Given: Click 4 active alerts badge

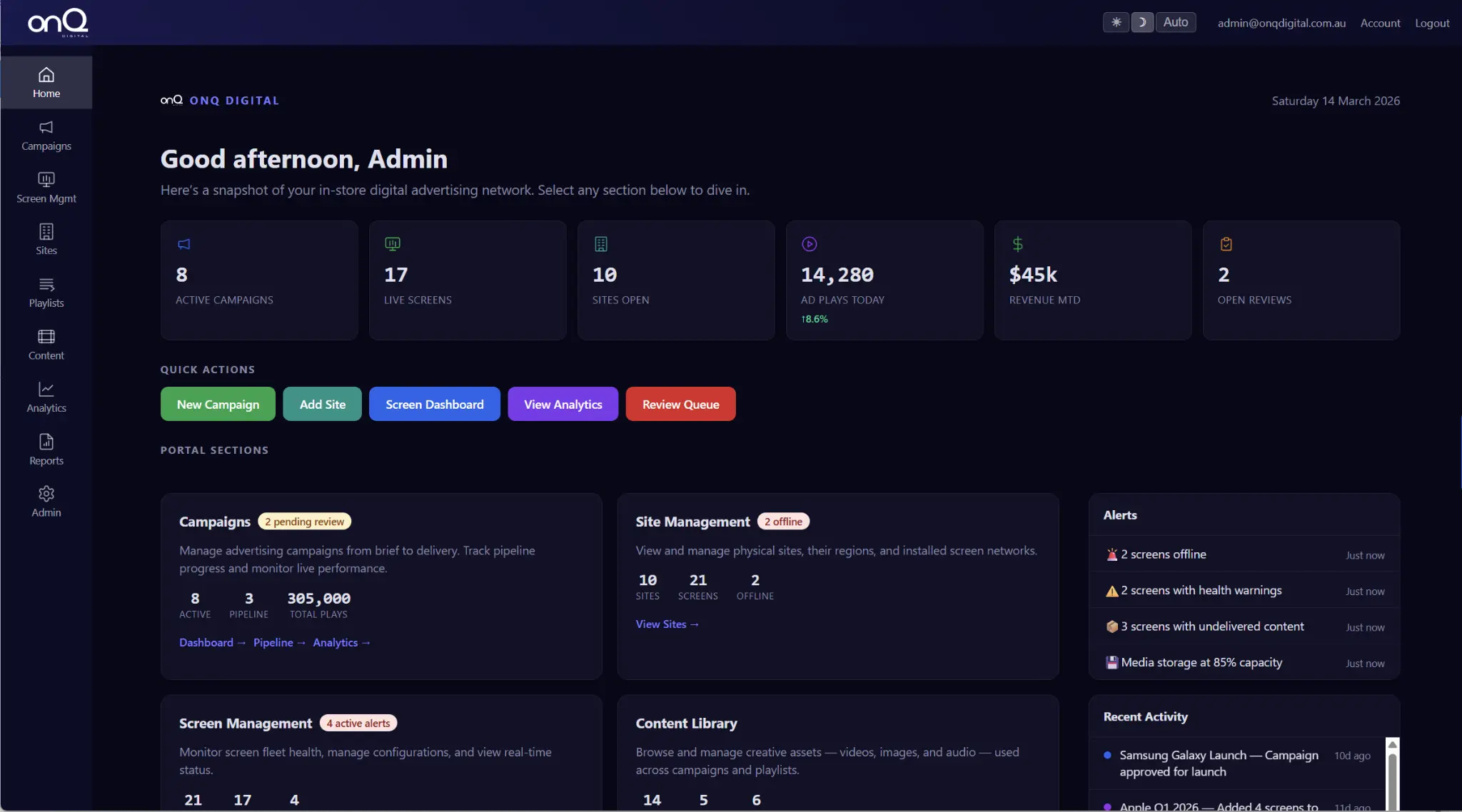Looking at the screenshot, I should [358, 723].
